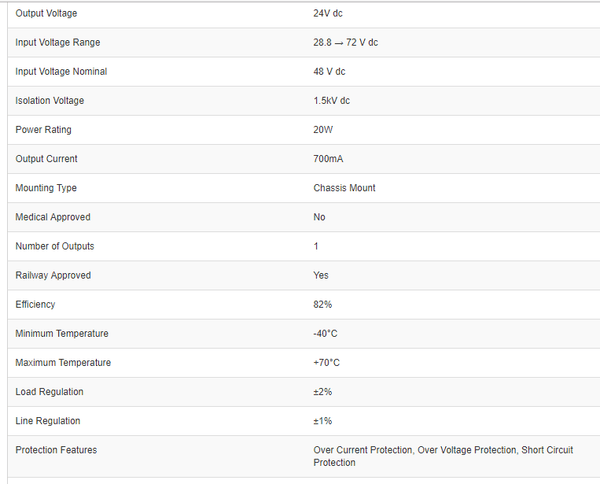Select the Chassis Mount value

pos(344,187)
